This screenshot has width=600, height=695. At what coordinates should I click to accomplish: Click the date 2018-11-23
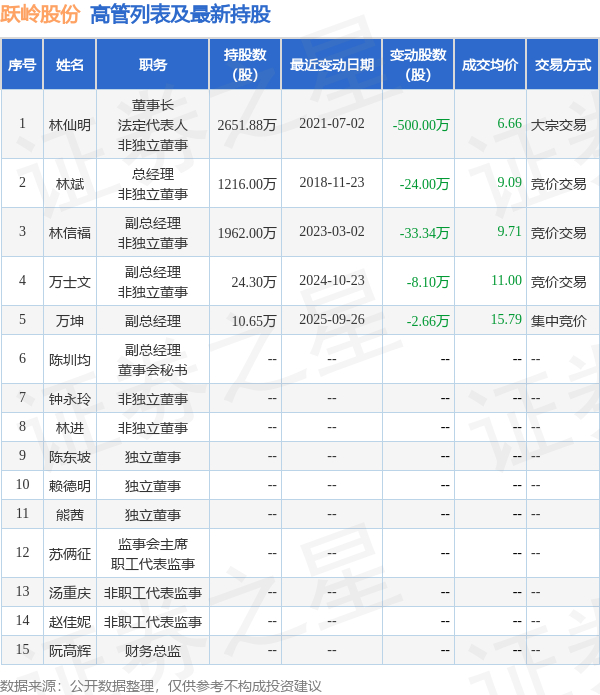pyautogui.click(x=331, y=182)
